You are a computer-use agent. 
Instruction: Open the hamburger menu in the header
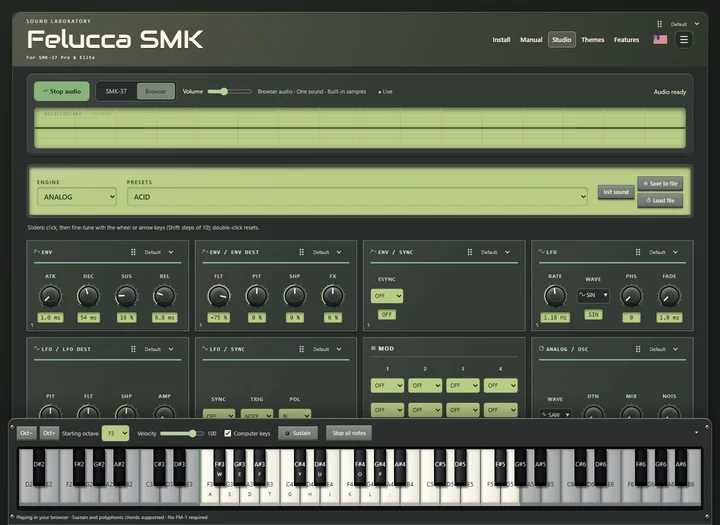pyautogui.click(x=684, y=40)
